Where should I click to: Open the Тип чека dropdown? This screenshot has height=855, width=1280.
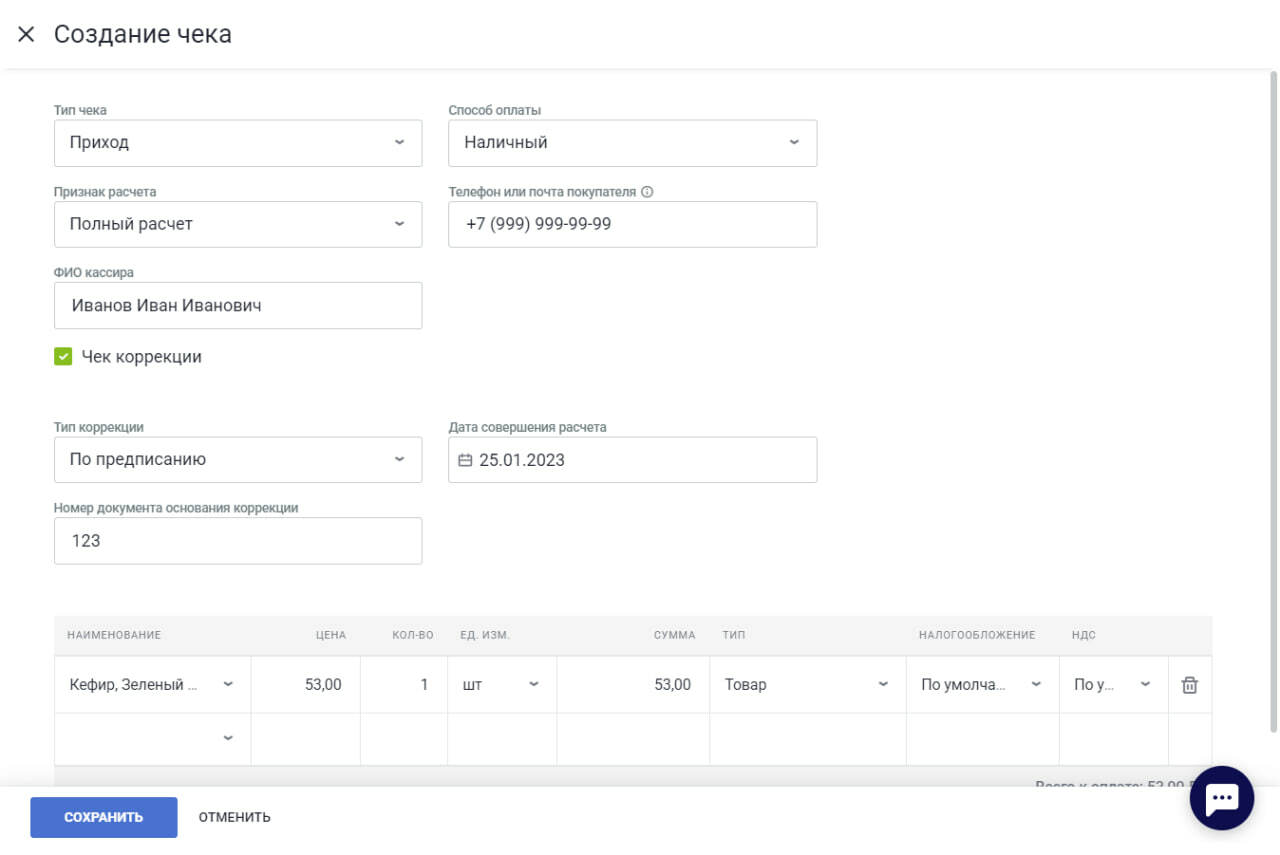click(238, 143)
